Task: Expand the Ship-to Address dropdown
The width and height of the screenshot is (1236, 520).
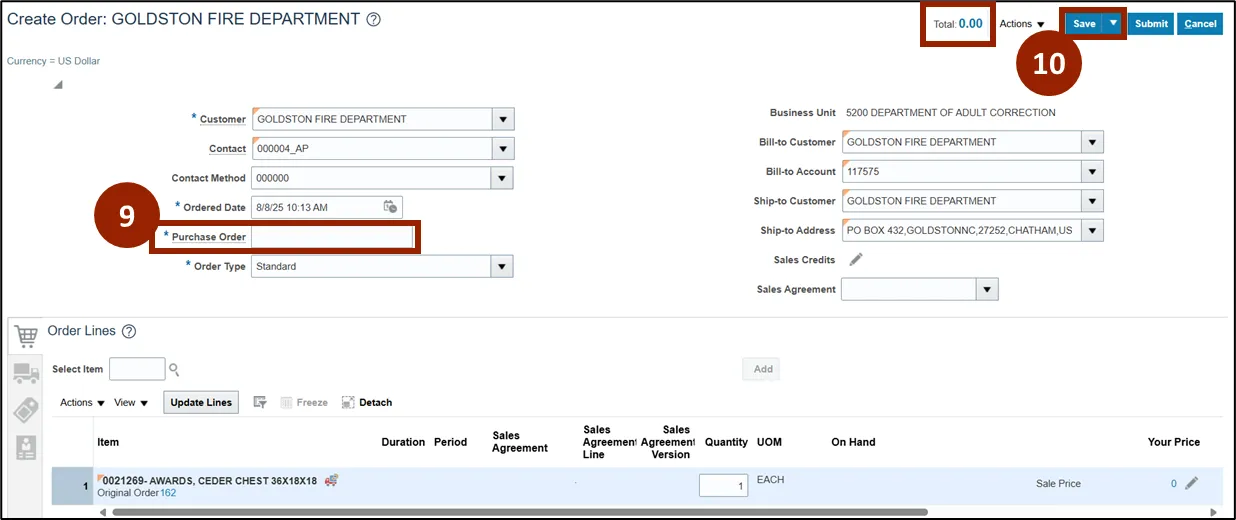Action: pos(1093,231)
